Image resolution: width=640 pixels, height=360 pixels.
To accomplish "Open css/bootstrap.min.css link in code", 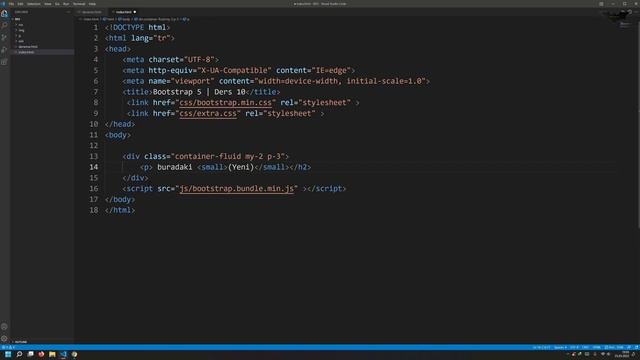I will click(225, 103).
